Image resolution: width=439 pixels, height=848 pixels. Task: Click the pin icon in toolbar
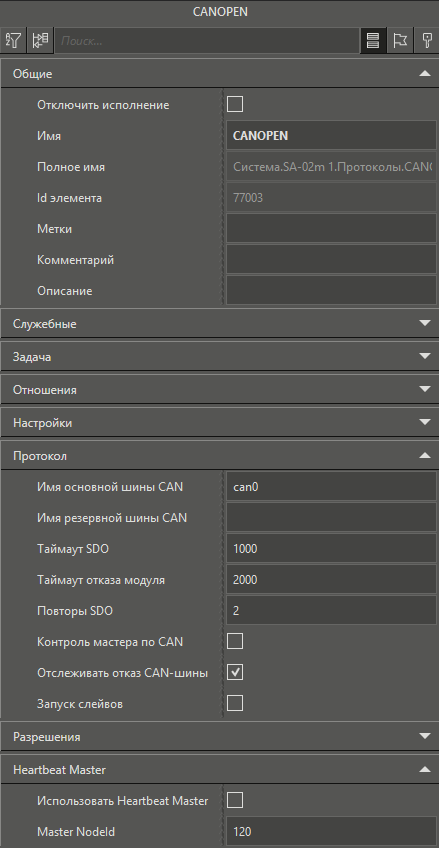pos(427,40)
